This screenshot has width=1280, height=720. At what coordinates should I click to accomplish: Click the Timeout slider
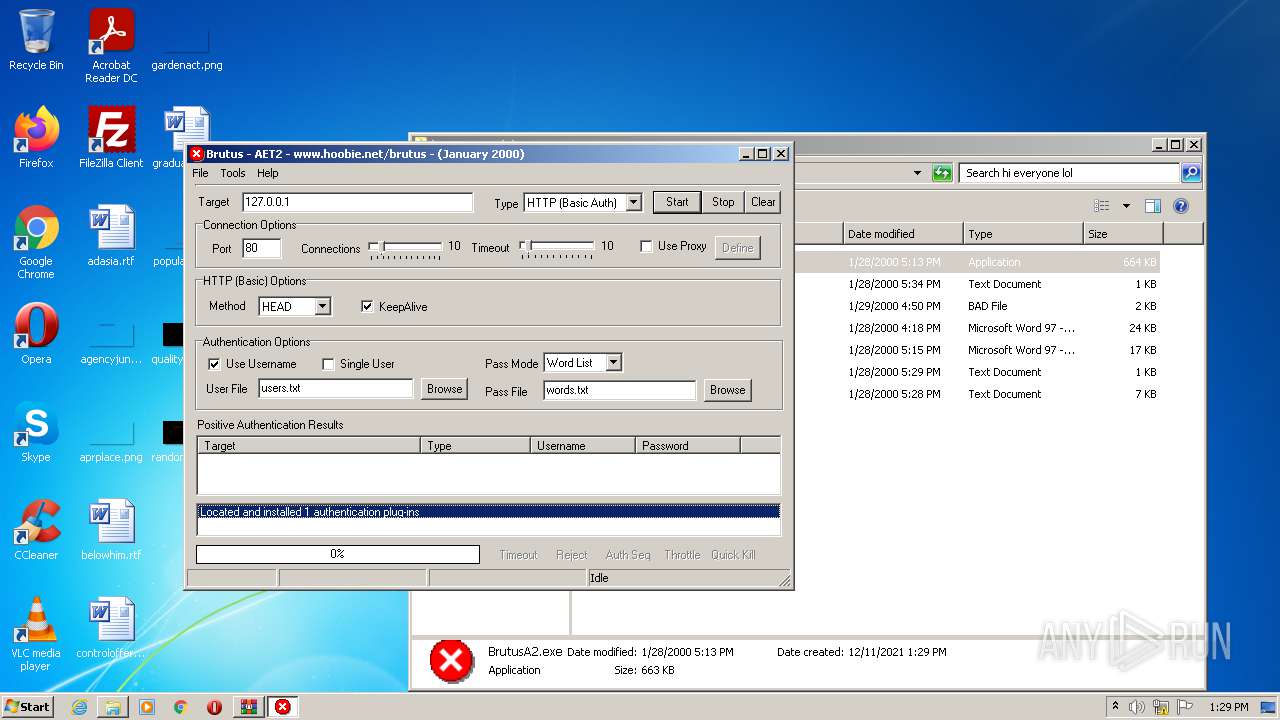tap(557, 247)
